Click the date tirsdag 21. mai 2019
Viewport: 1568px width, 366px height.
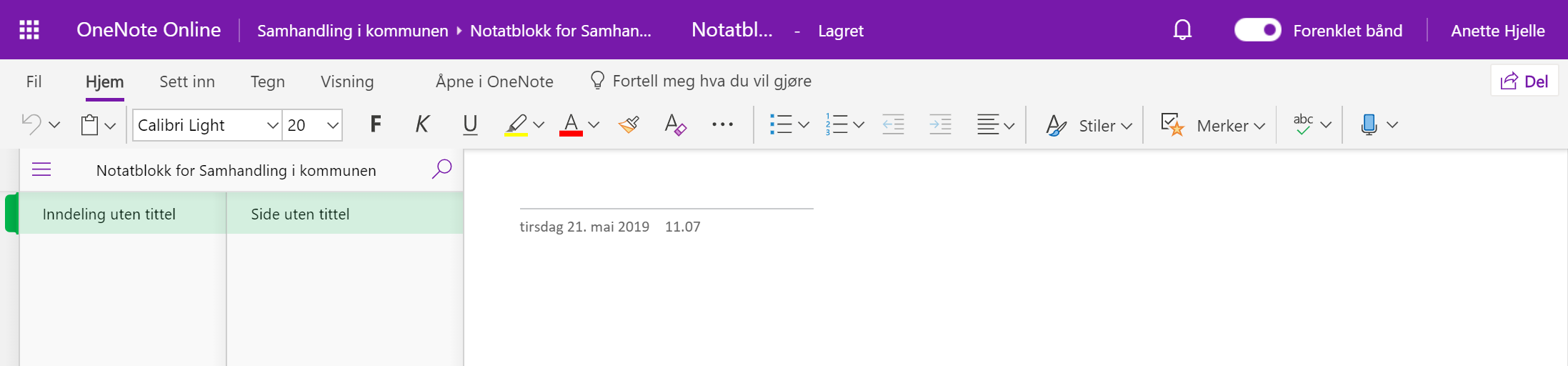pyautogui.click(x=584, y=227)
